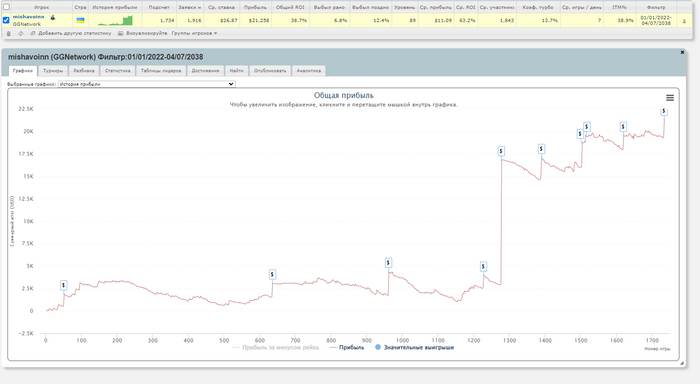The width and height of the screenshot is (700, 384).
Task: Switch to the 'Турниры' tab
Action: point(53,71)
